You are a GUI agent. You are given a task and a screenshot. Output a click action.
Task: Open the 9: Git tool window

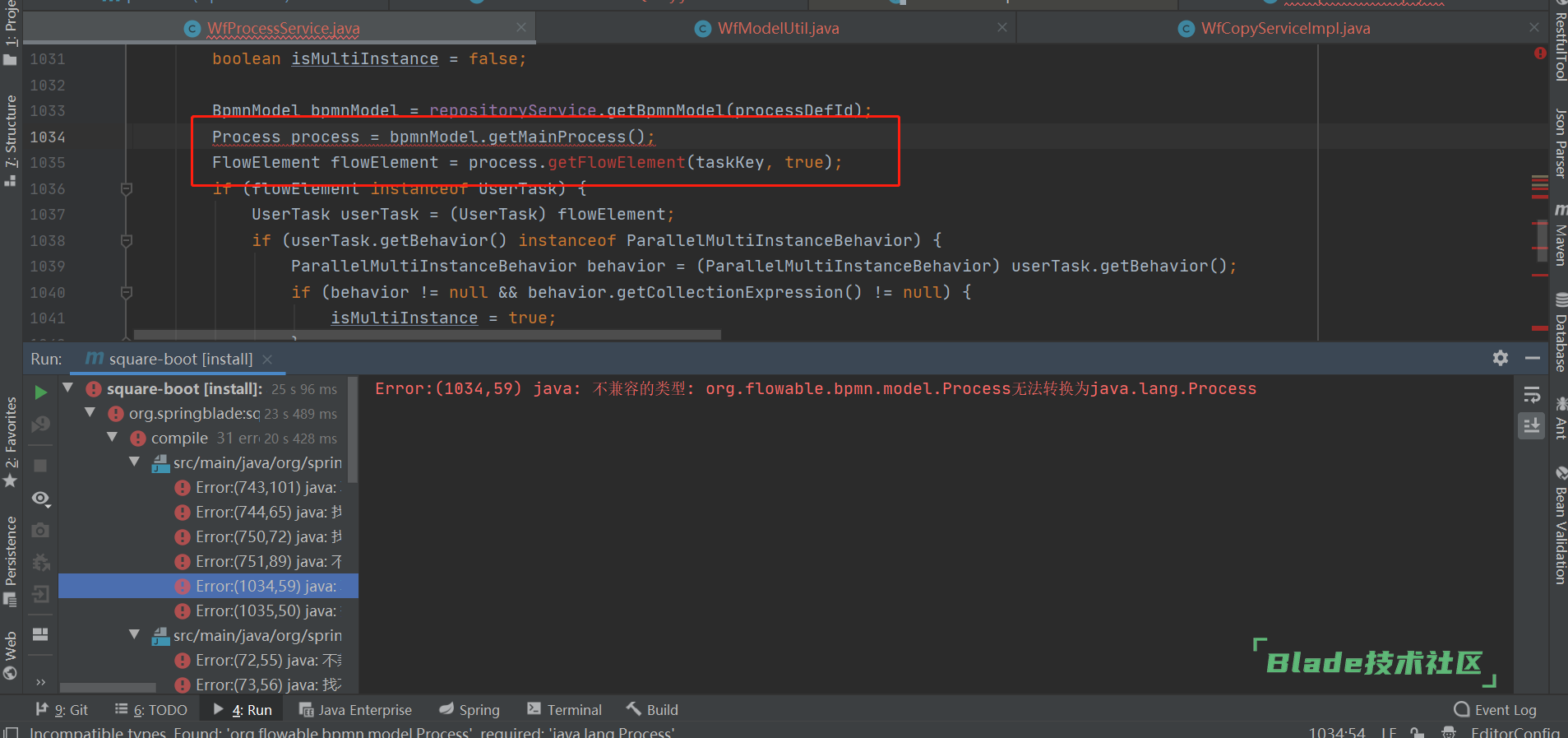62,709
